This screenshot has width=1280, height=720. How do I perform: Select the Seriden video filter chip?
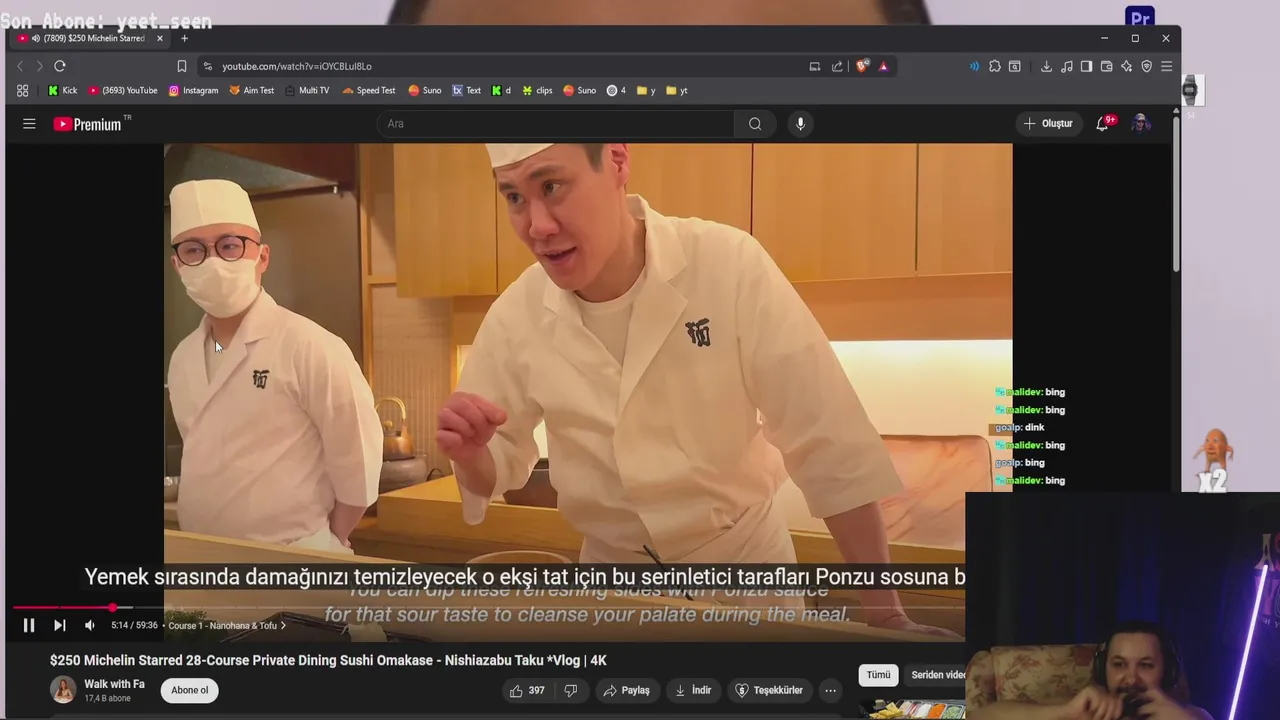tap(936, 675)
